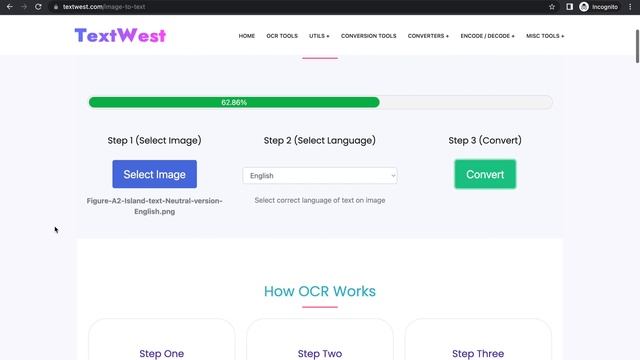Click the browser forward arrow
The width and height of the screenshot is (640, 360).
pos(24,7)
